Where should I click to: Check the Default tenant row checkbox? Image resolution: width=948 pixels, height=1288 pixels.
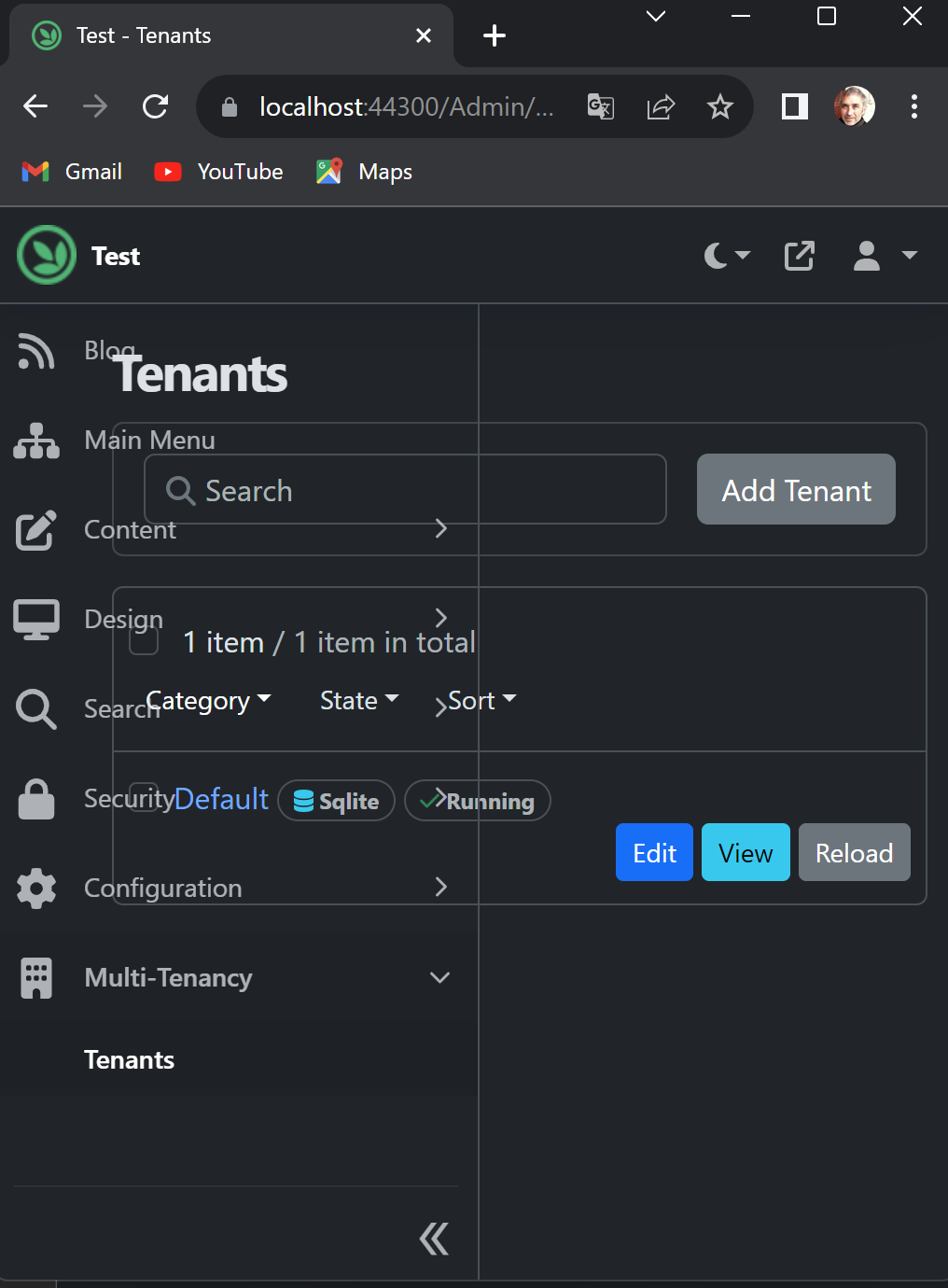(143, 800)
